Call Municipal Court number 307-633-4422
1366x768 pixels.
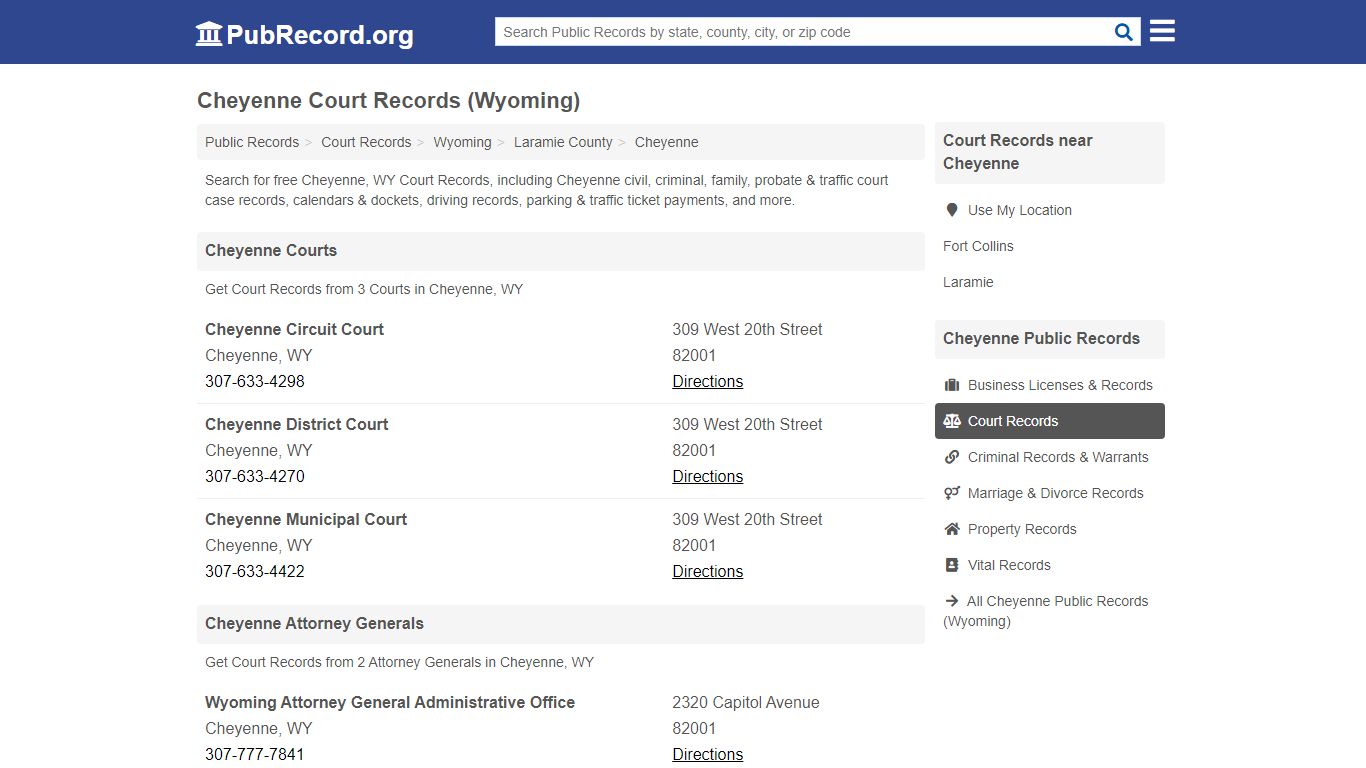255,571
